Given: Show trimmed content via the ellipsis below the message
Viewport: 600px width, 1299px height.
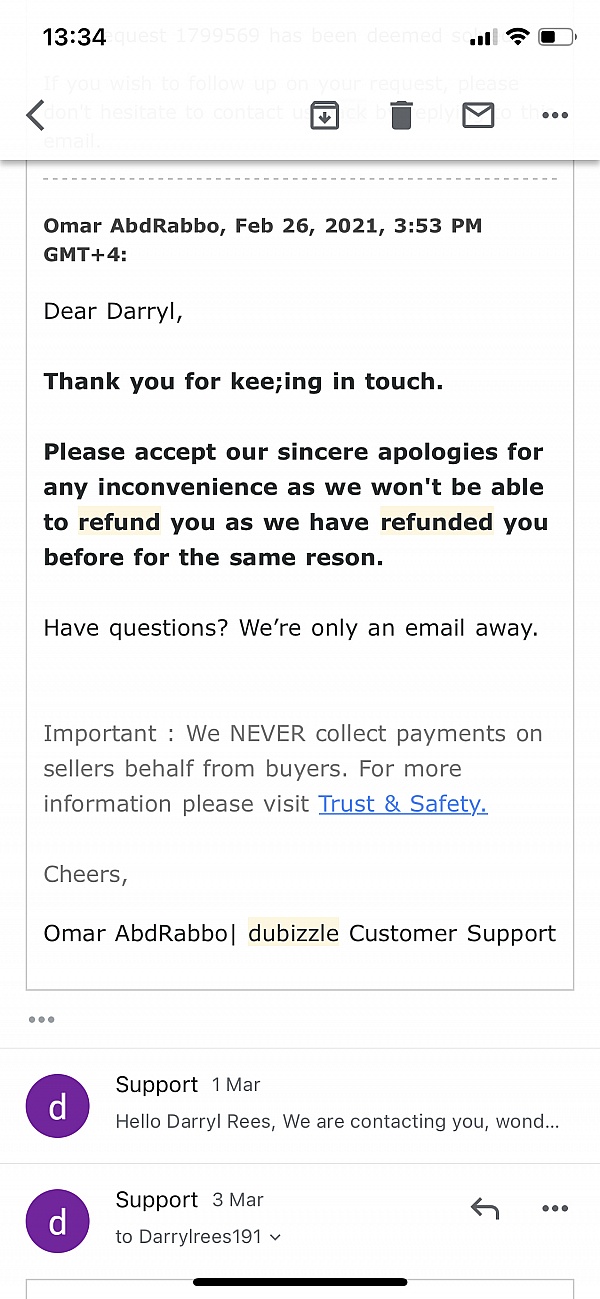Looking at the screenshot, I should [42, 1019].
